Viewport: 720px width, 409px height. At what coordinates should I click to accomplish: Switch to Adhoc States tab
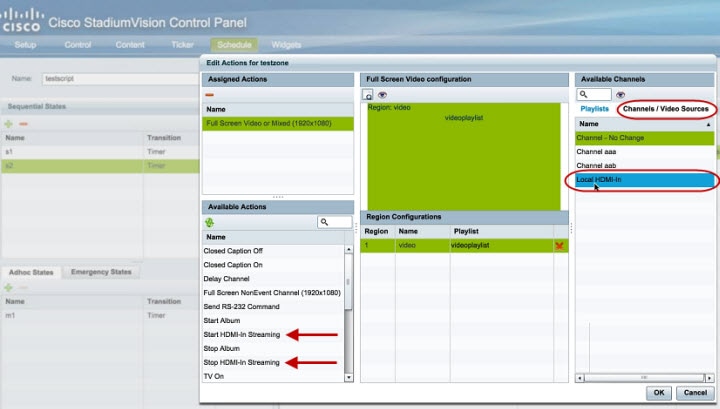pos(31,272)
